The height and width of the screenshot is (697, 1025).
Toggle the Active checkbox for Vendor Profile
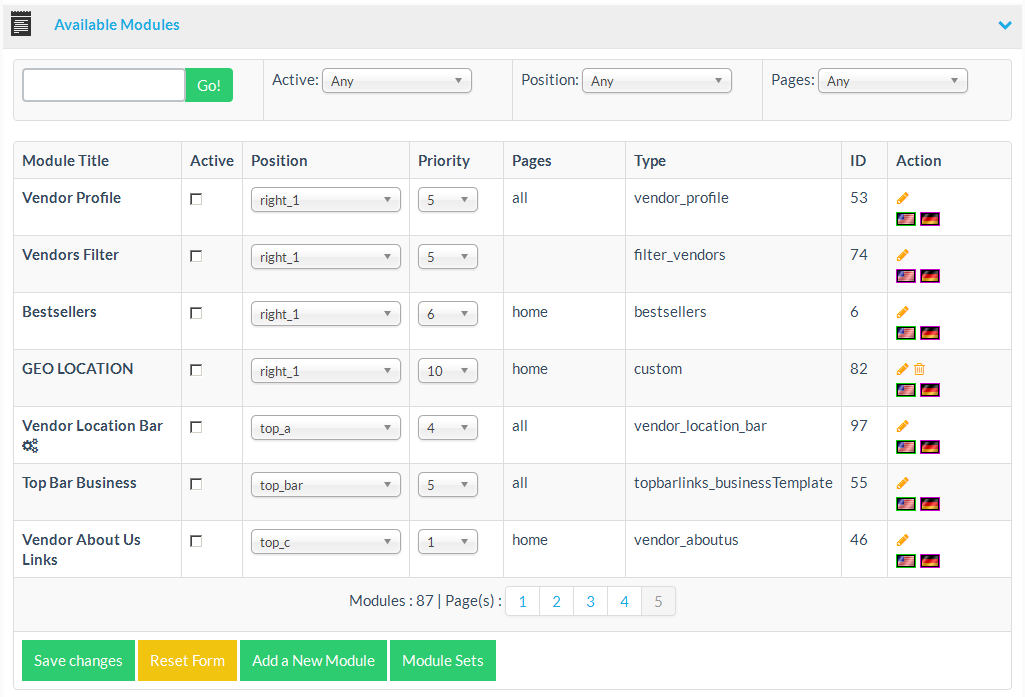click(x=196, y=199)
